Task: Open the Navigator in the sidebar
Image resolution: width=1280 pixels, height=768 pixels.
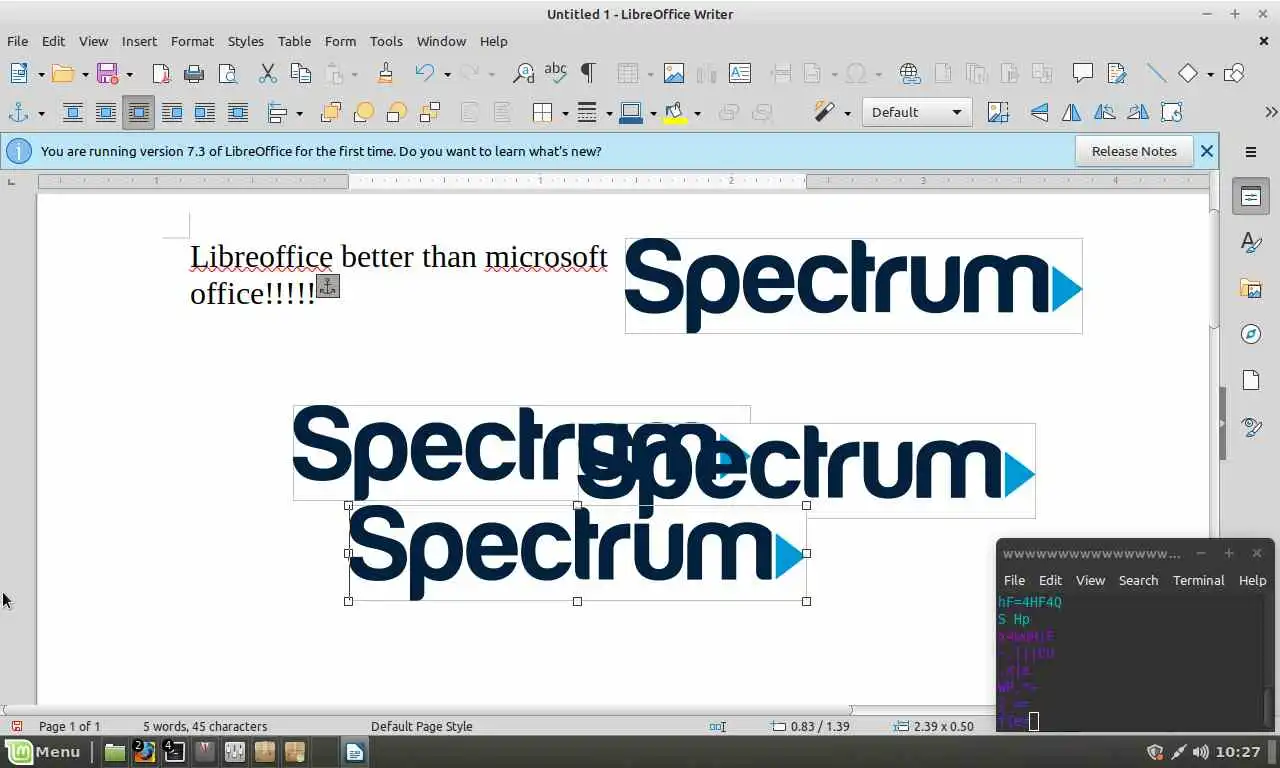Action: pyautogui.click(x=1251, y=334)
